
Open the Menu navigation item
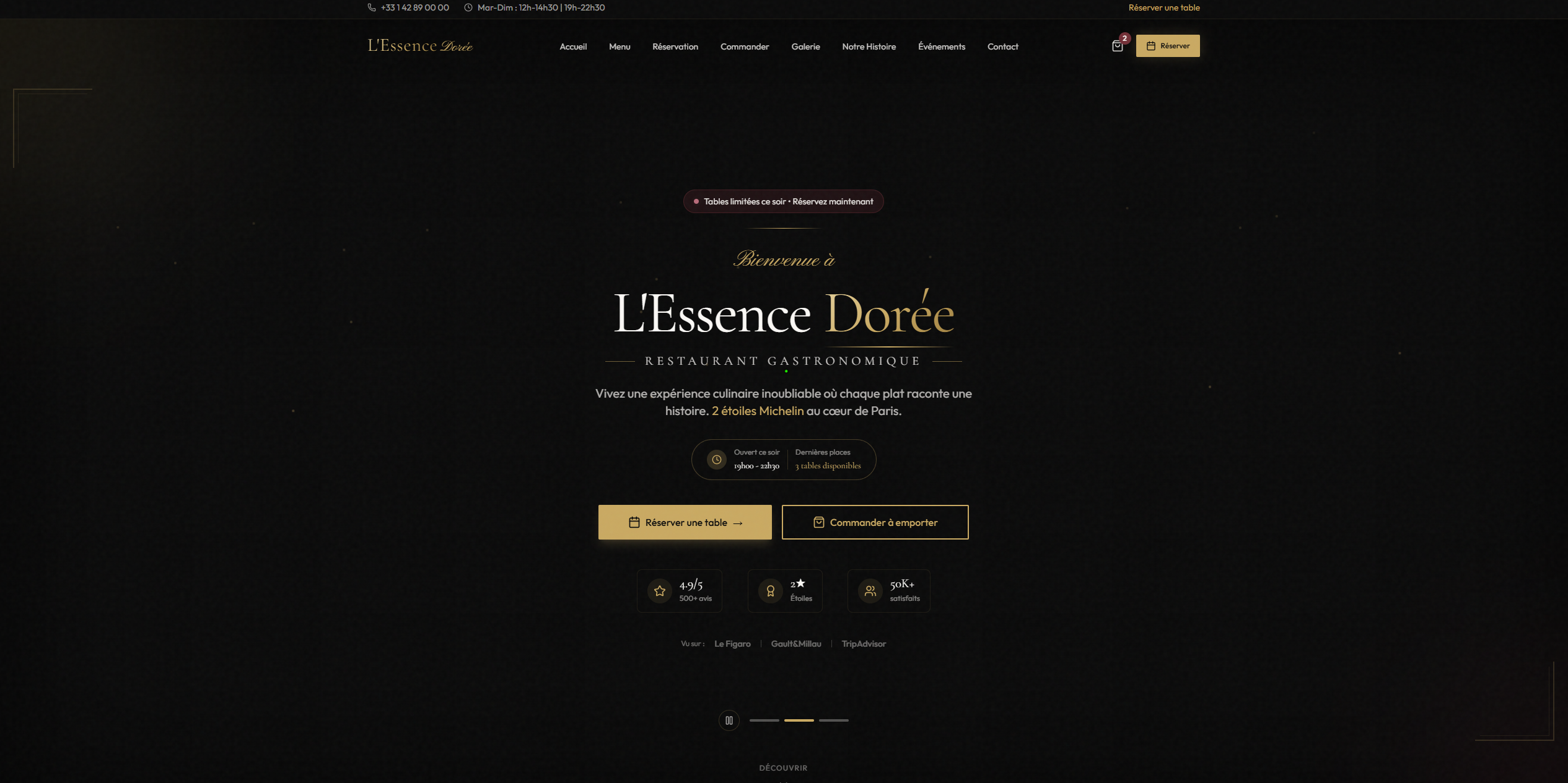click(620, 46)
